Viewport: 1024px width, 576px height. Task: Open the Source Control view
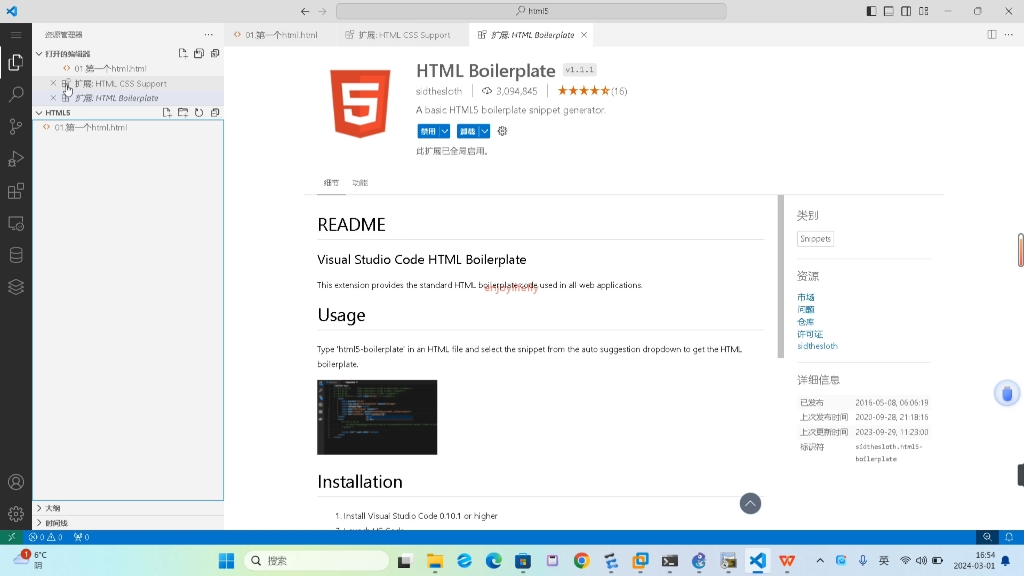(15, 126)
